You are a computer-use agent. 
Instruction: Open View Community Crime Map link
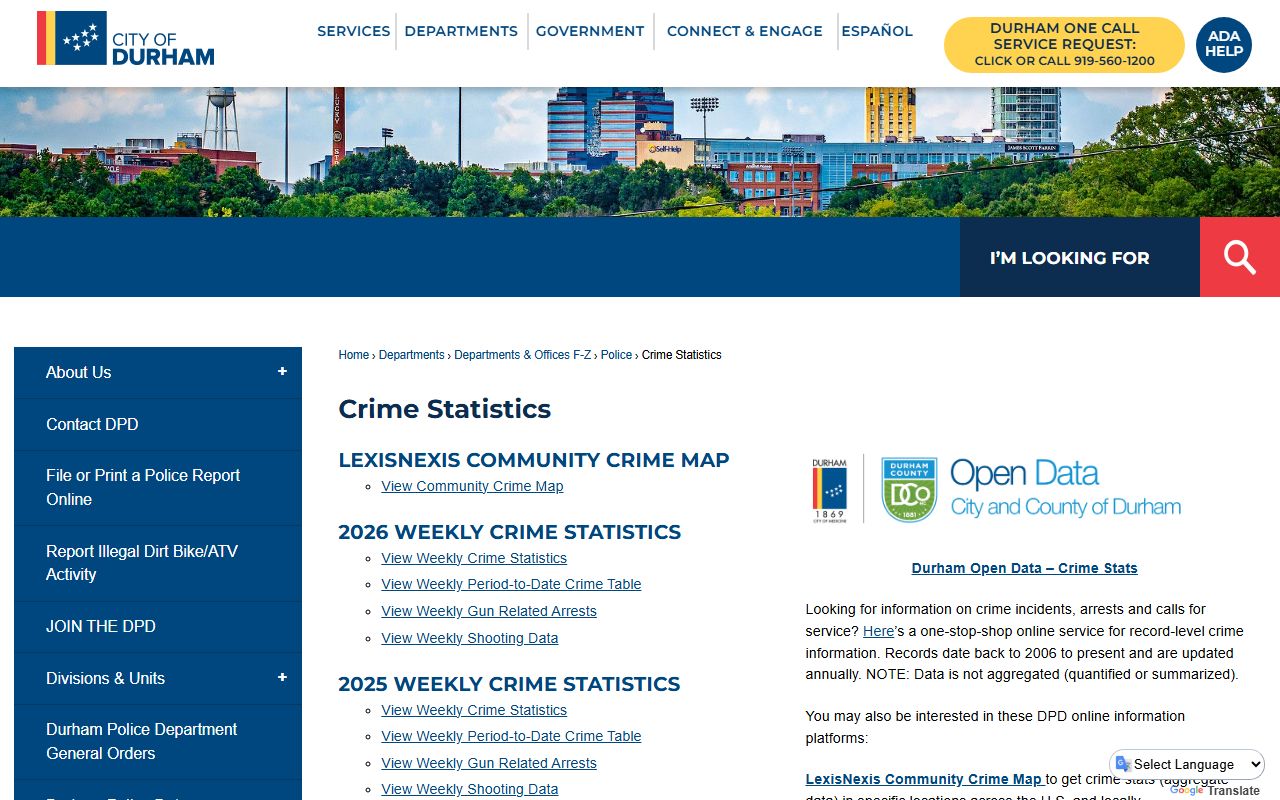coord(472,486)
